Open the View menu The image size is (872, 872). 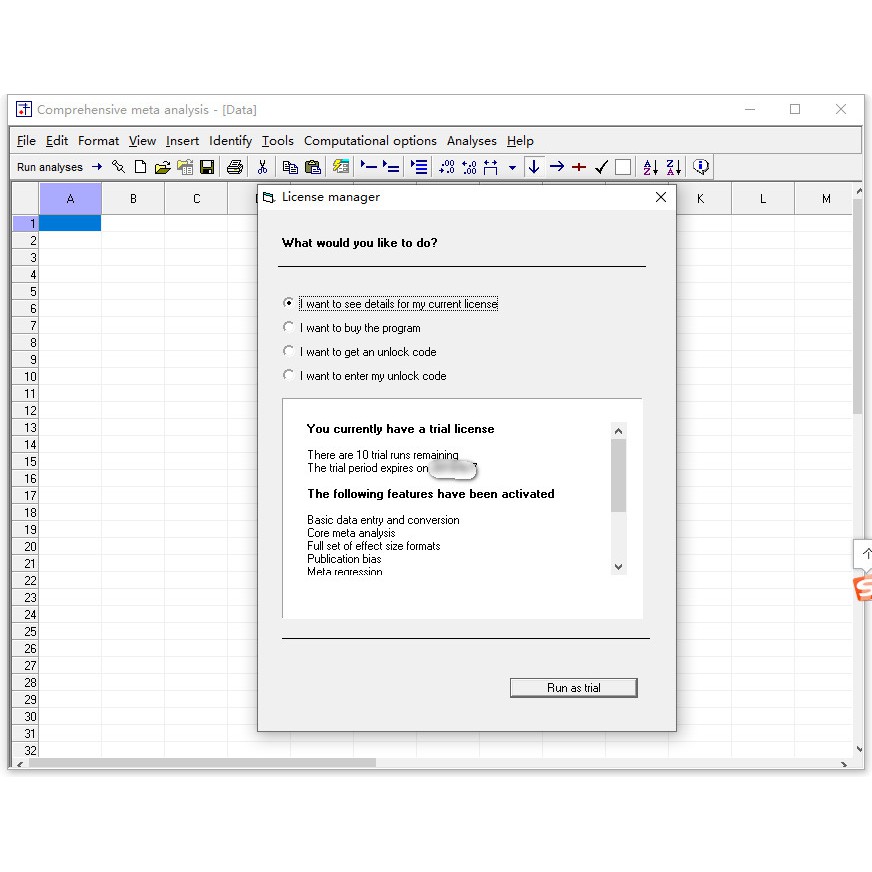pos(142,141)
